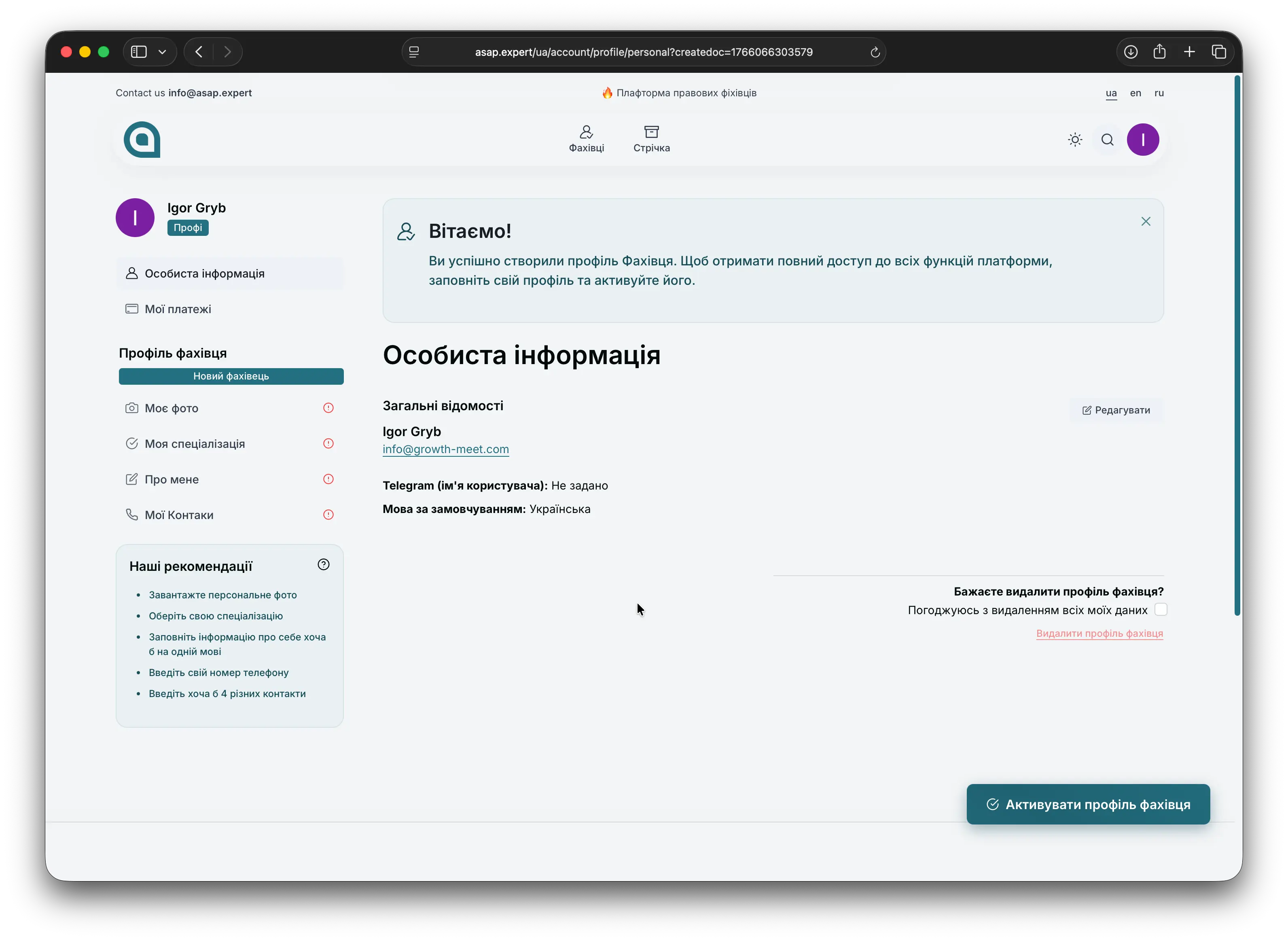Image resolution: width=1288 pixels, height=941 pixels.
Task: Toggle the light/dark theme sun icon
Action: pyautogui.click(x=1075, y=139)
